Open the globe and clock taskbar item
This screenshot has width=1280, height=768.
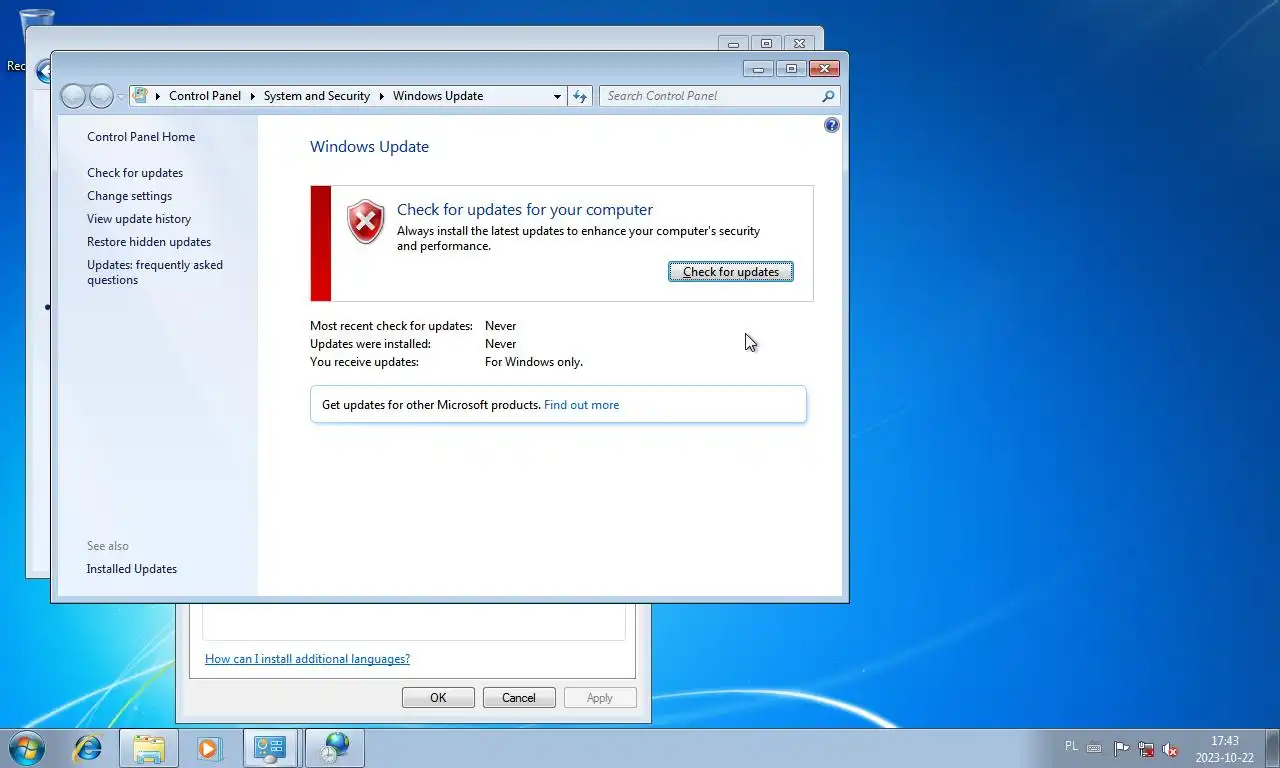(x=334, y=748)
